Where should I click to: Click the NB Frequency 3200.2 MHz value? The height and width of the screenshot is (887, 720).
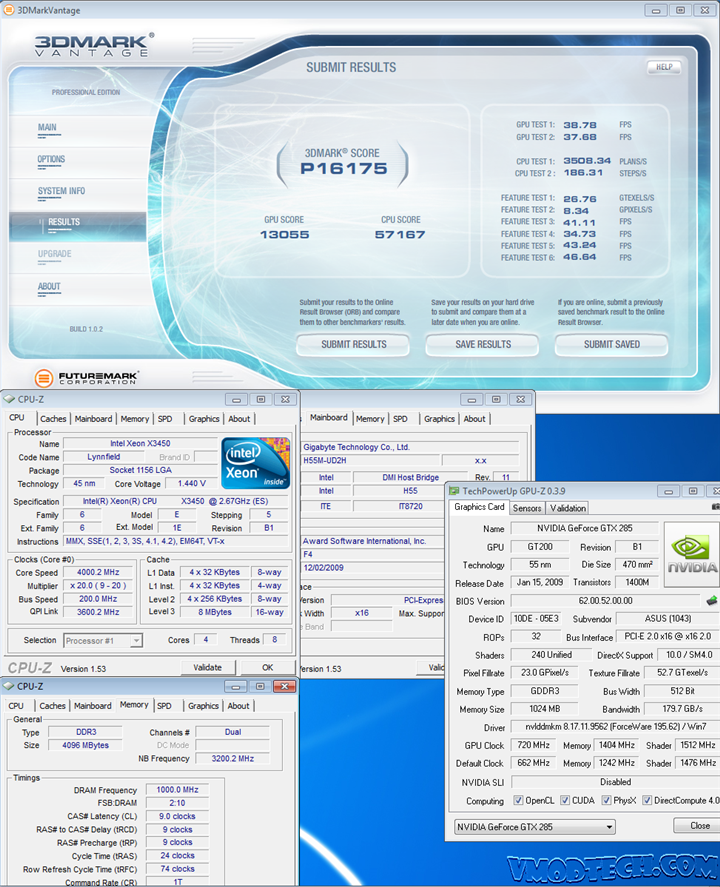(x=233, y=758)
